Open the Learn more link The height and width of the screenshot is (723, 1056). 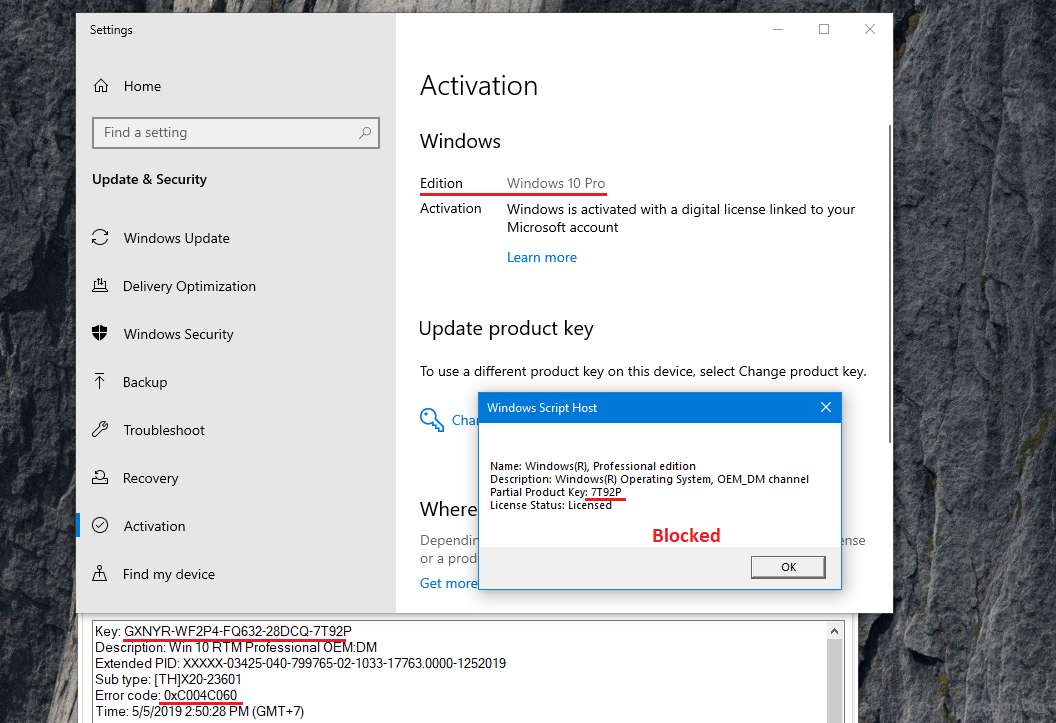point(541,257)
